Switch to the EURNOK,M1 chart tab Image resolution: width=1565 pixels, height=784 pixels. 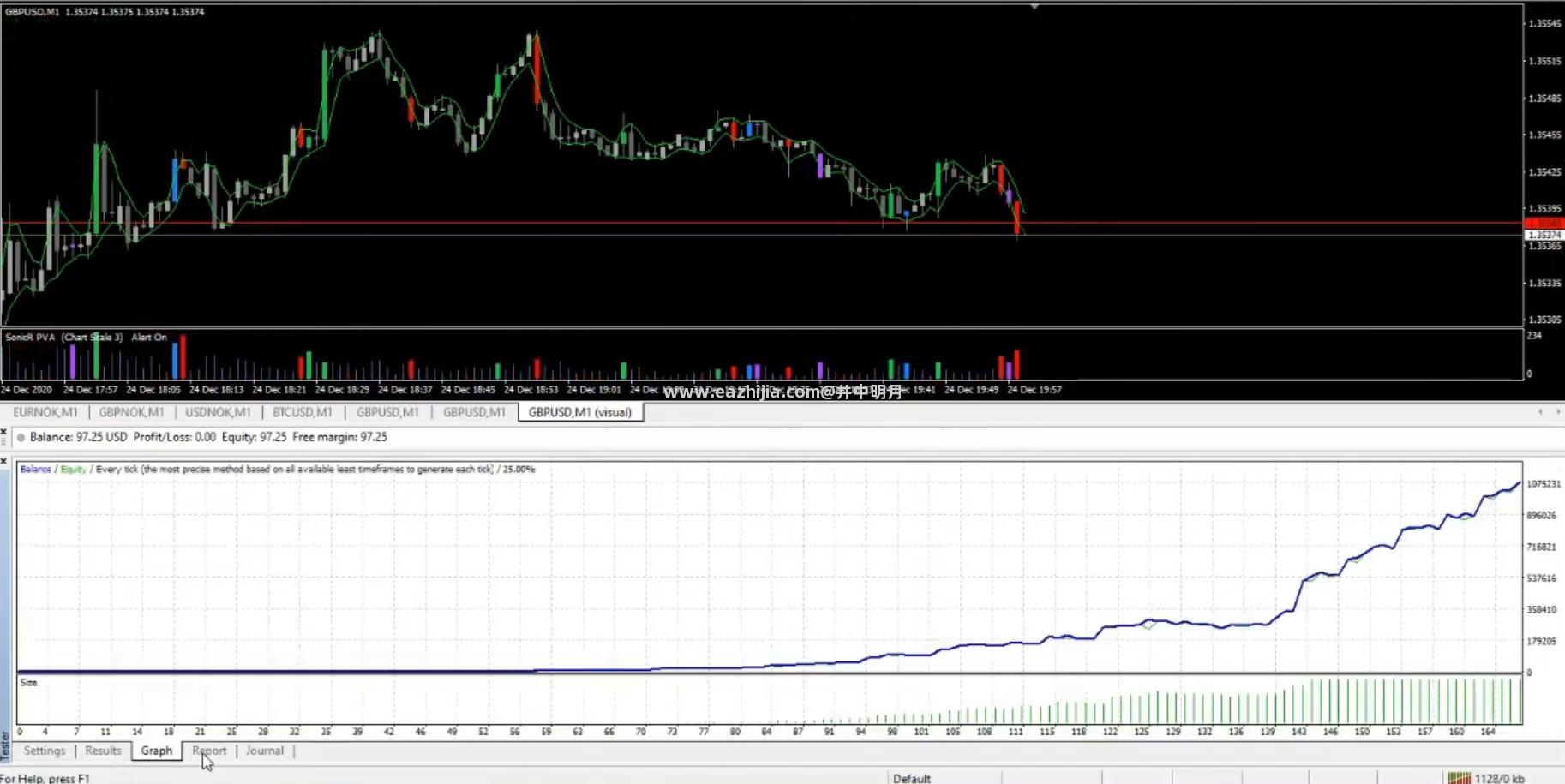[x=45, y=412]
